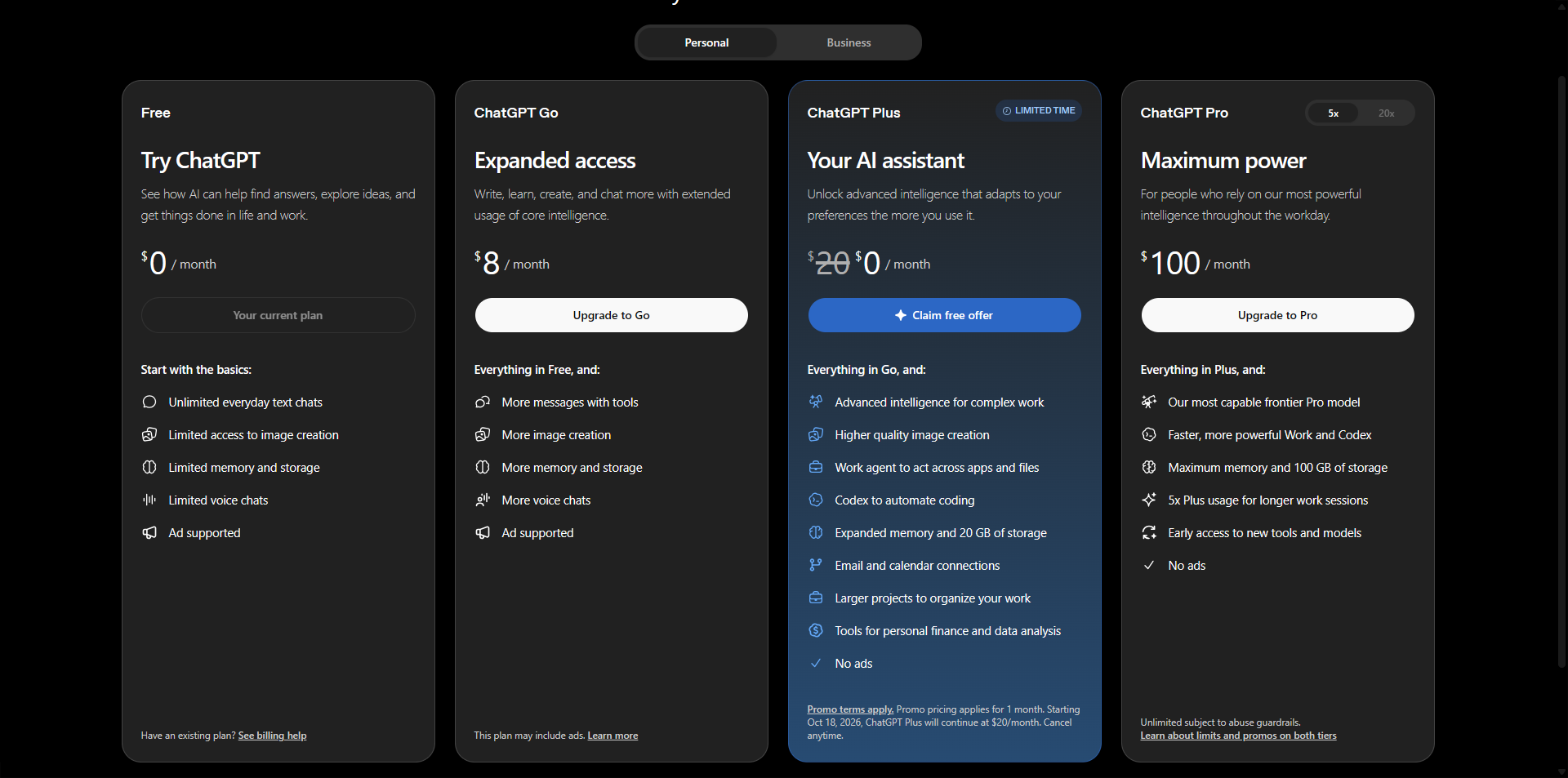Click the image icon beside More image creation

pyautogui.click(x=483, y=434)
